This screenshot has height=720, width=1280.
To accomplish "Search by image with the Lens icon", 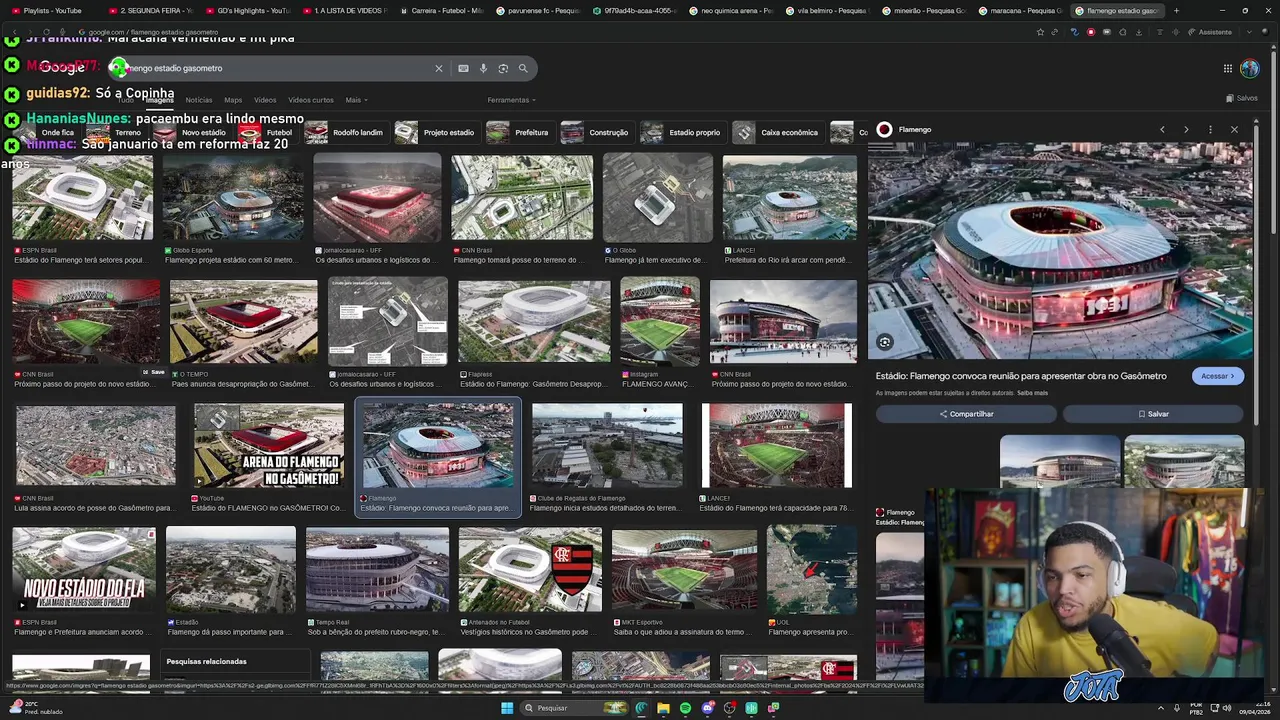I will (x=503, y=68).
